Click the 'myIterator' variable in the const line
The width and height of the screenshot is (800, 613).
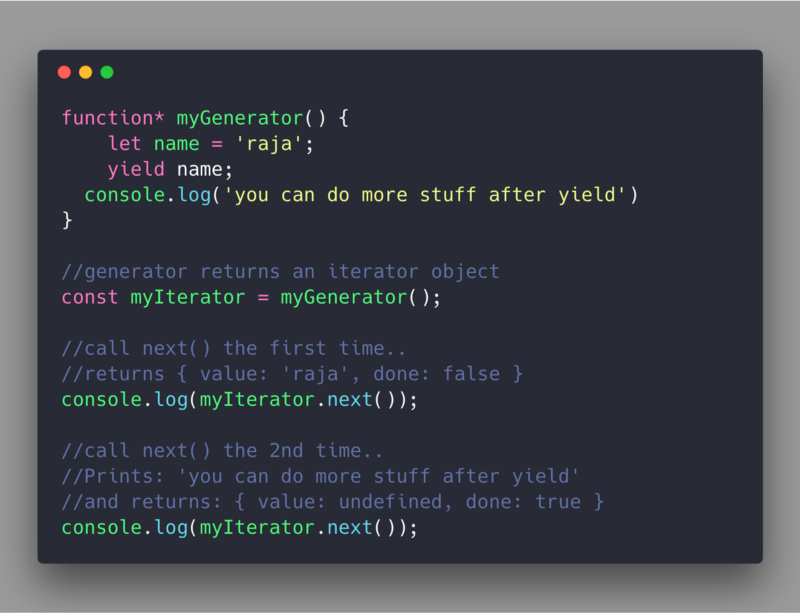(x=188, y=297)
